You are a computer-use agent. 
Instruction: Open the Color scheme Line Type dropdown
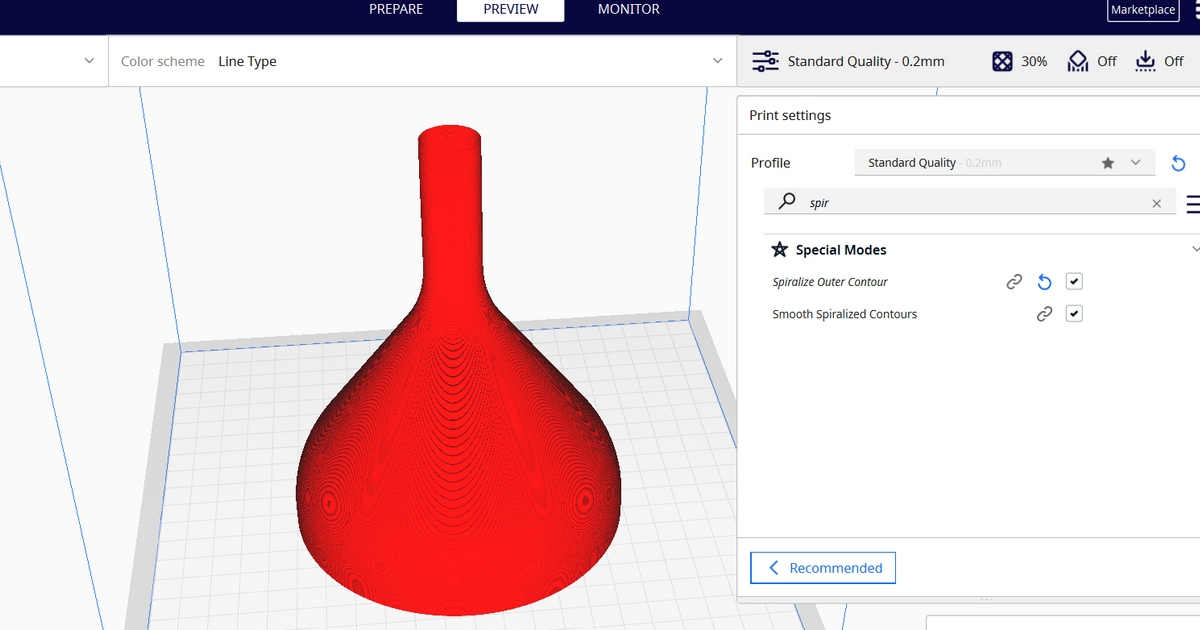717,61
